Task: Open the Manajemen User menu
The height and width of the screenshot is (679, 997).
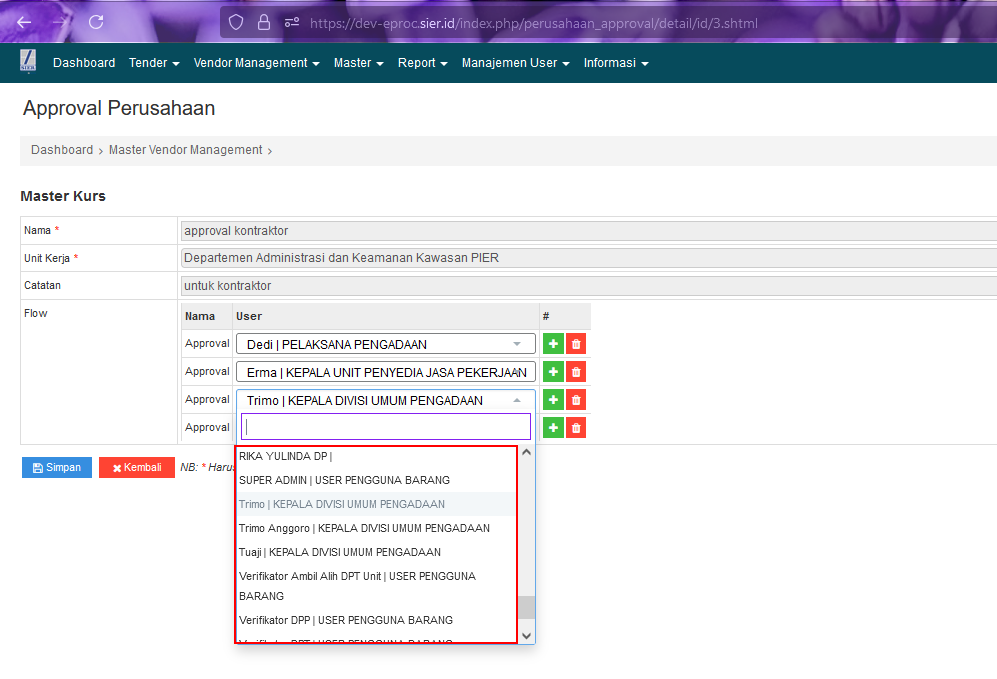Action: [x=515, y=63]
